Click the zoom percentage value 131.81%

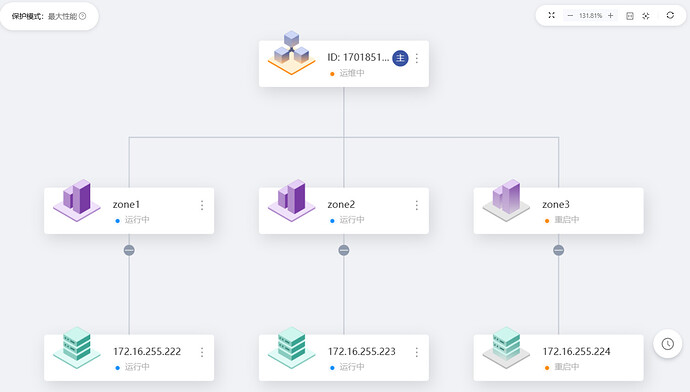(x=590, y=16)
